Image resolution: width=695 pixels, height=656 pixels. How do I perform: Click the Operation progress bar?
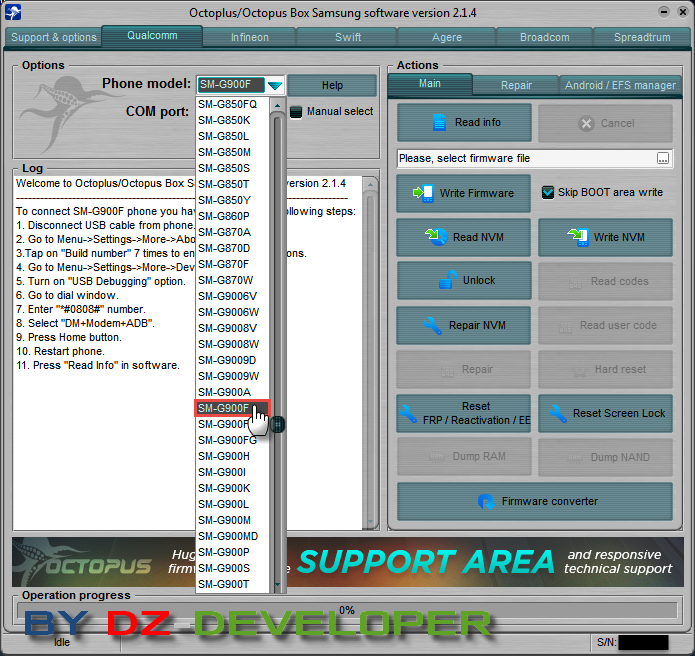tap(347, 610)
